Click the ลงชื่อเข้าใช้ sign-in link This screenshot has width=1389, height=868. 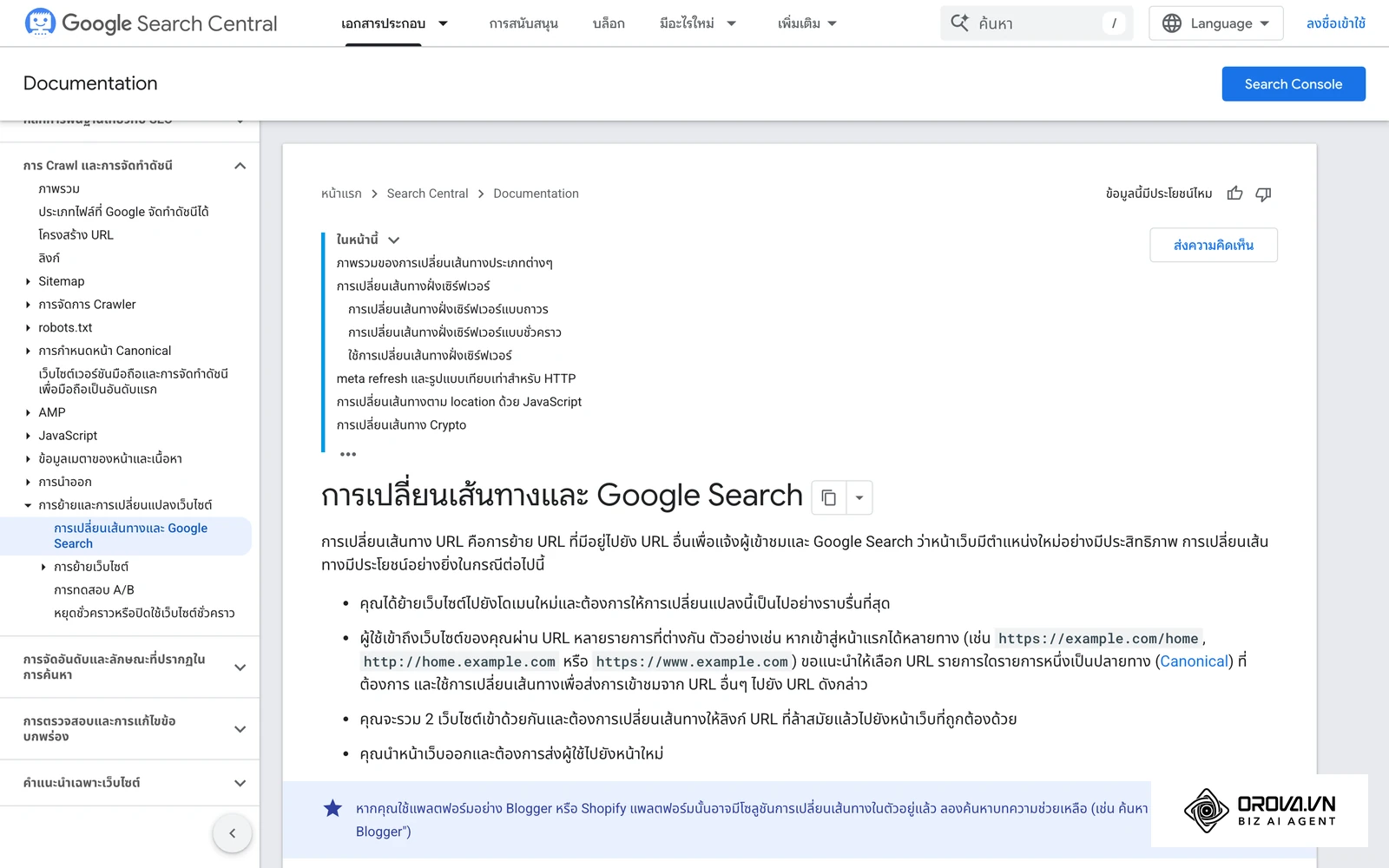[1336, 23]
